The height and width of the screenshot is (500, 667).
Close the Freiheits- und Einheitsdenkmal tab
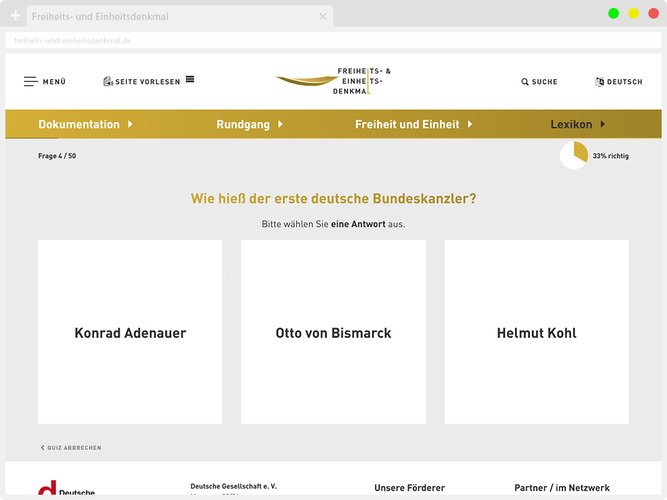[x=323, y=17]
